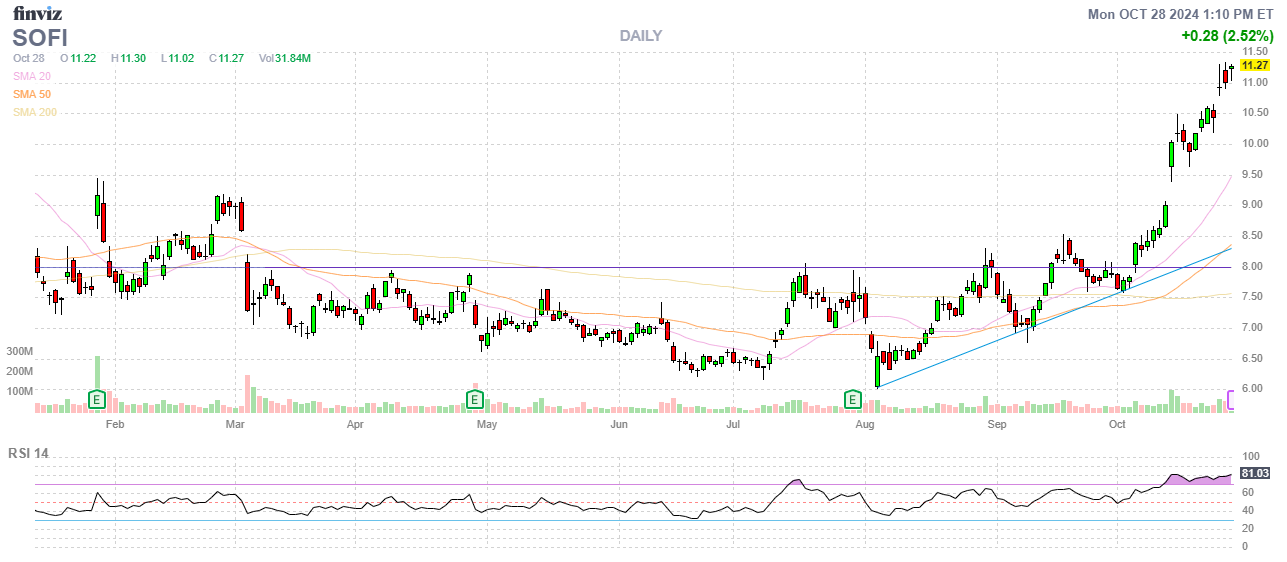The image size is (1287, 562).
Task: Select the Oct label on the time axis
Action: (1118, 424)
